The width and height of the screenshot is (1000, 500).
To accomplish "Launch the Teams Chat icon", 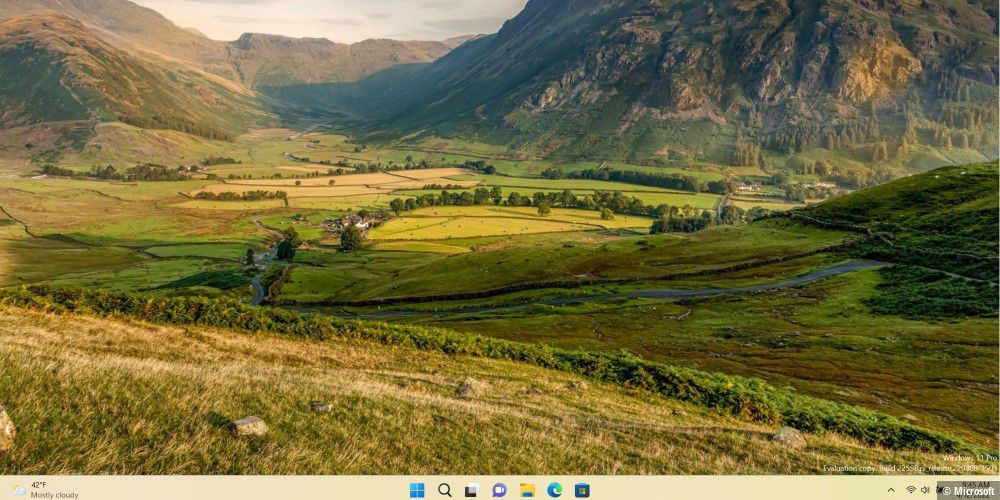I will click(x=499, y=490).
